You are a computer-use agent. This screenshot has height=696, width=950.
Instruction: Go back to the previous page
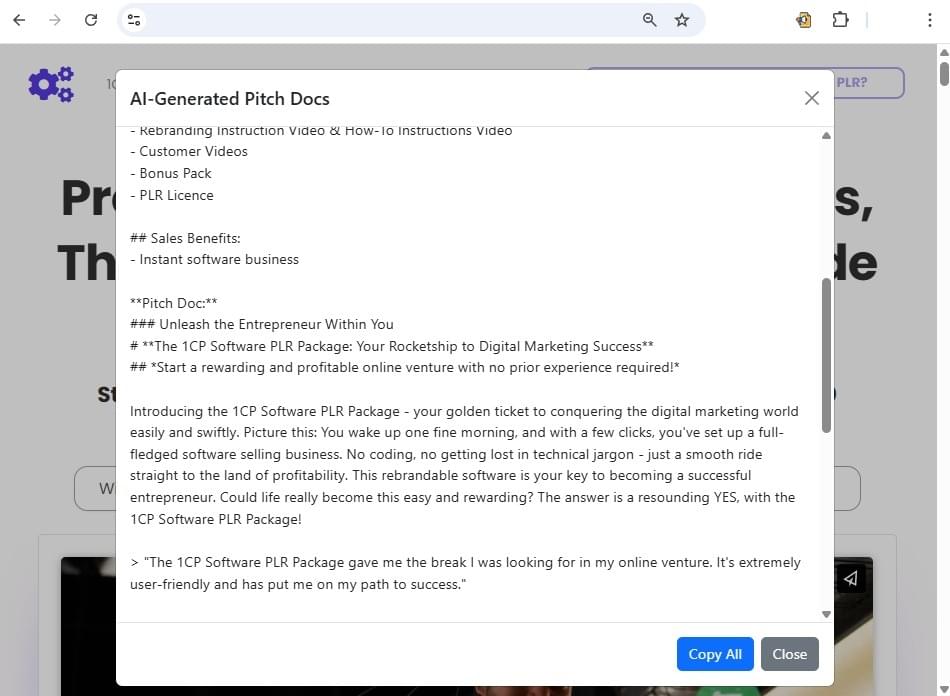click(19, 20)
